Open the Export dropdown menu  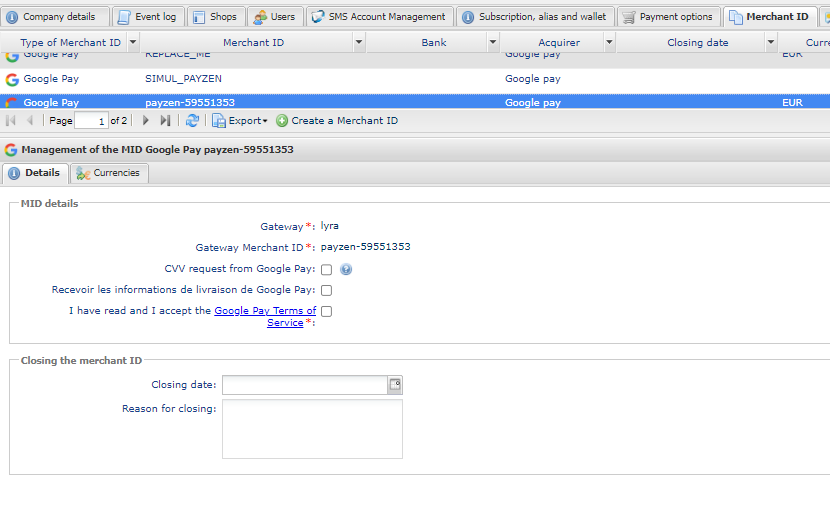click(240, 121)
